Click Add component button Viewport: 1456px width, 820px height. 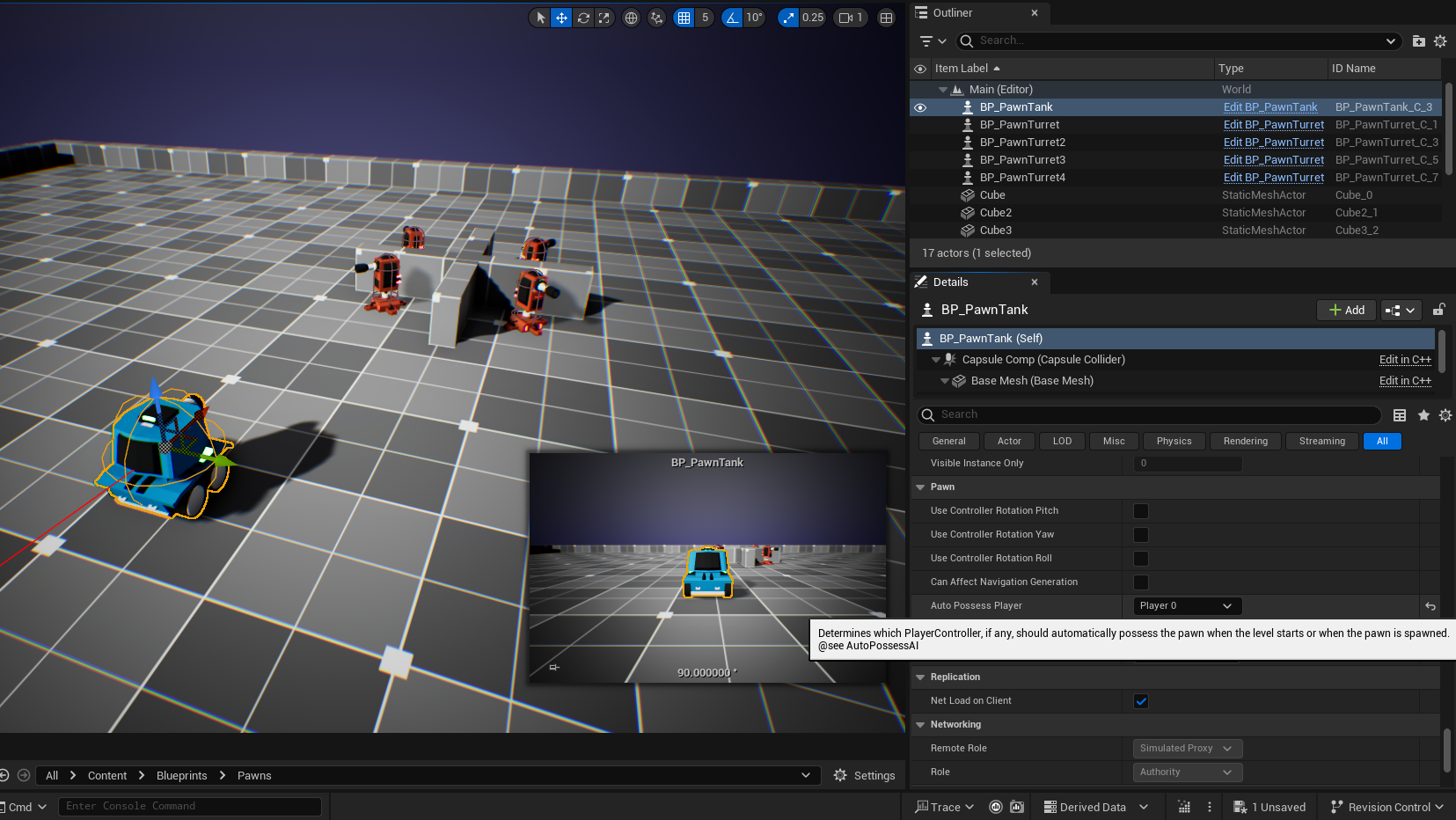pos(1346,310)
